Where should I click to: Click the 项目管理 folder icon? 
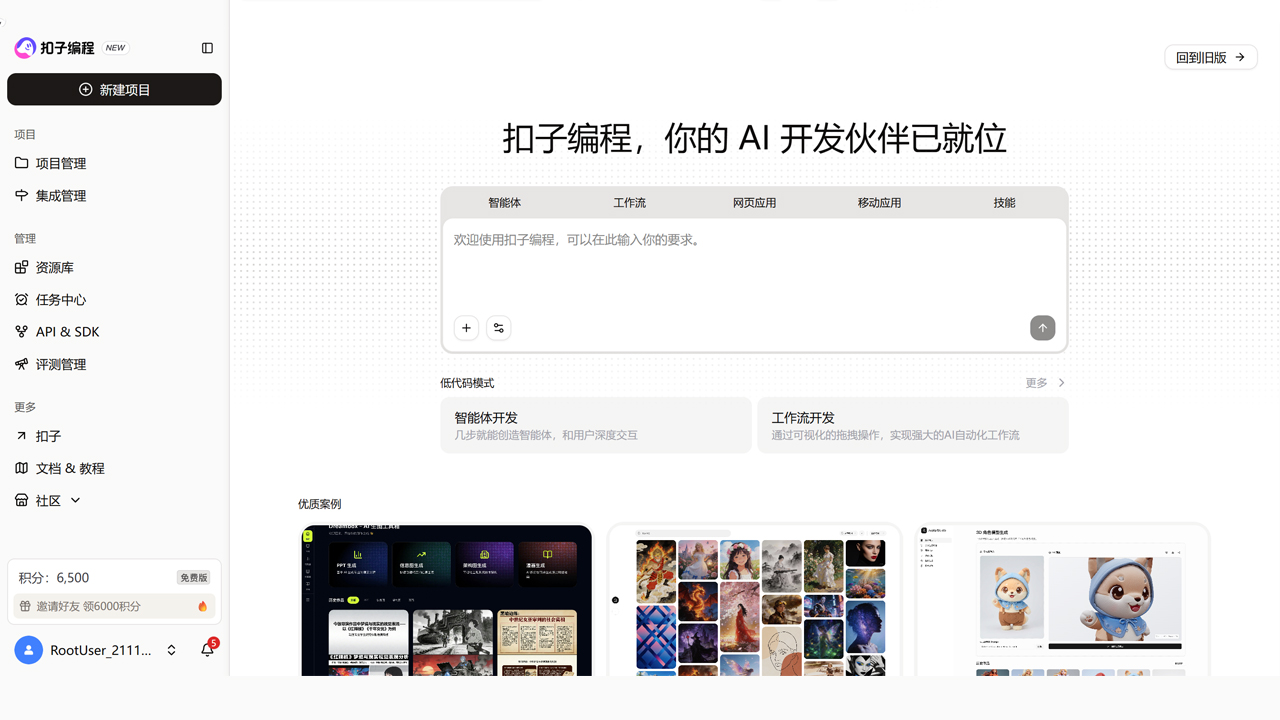click(x=22, y=163)
